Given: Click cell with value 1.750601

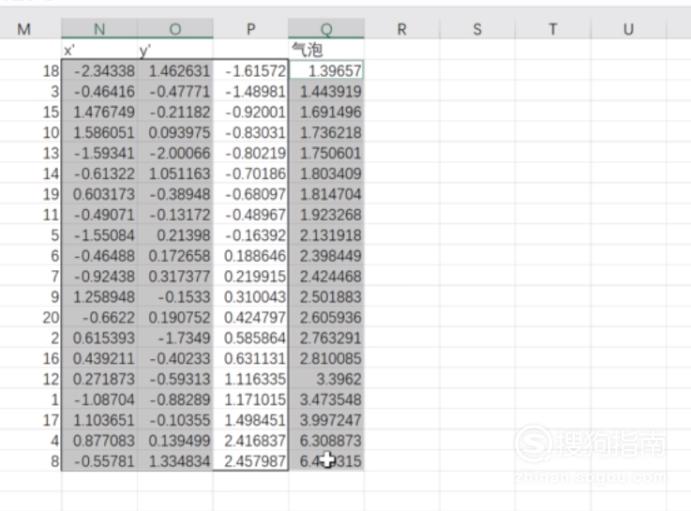Looking at the screenshot, I should pyautogui.click(x=327, y=153).
